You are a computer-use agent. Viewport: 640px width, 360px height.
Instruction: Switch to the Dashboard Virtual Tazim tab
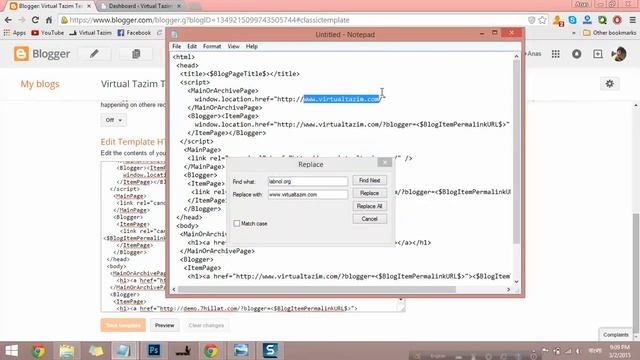coord(140,6)
